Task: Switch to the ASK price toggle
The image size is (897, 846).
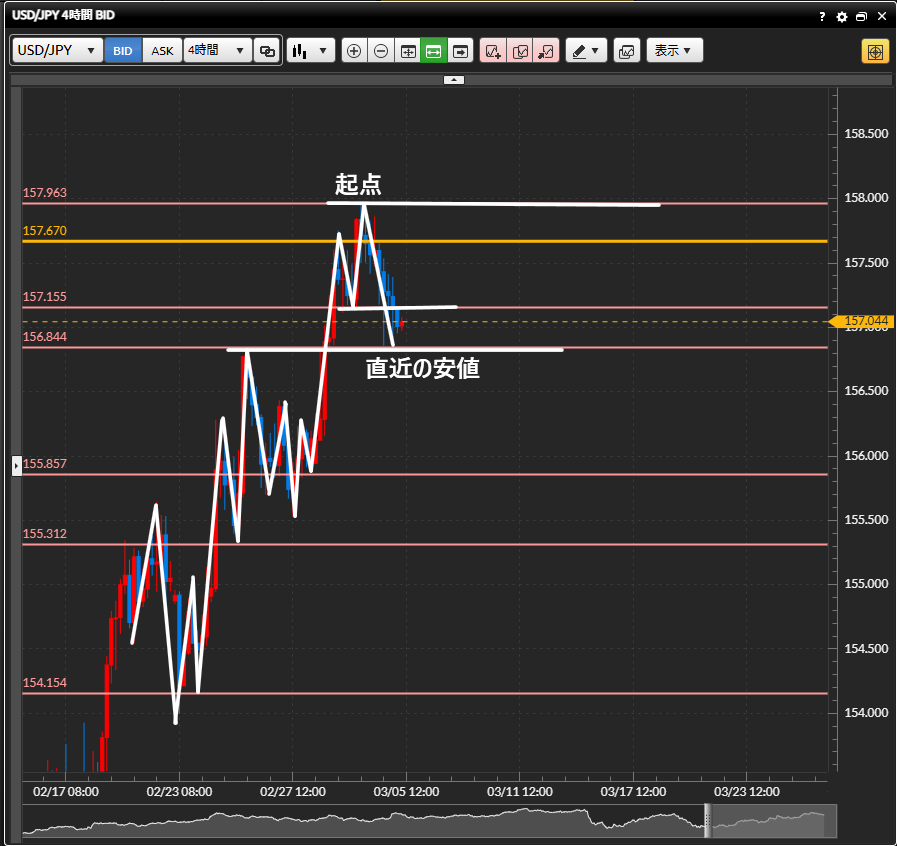Action: [162, 51]
